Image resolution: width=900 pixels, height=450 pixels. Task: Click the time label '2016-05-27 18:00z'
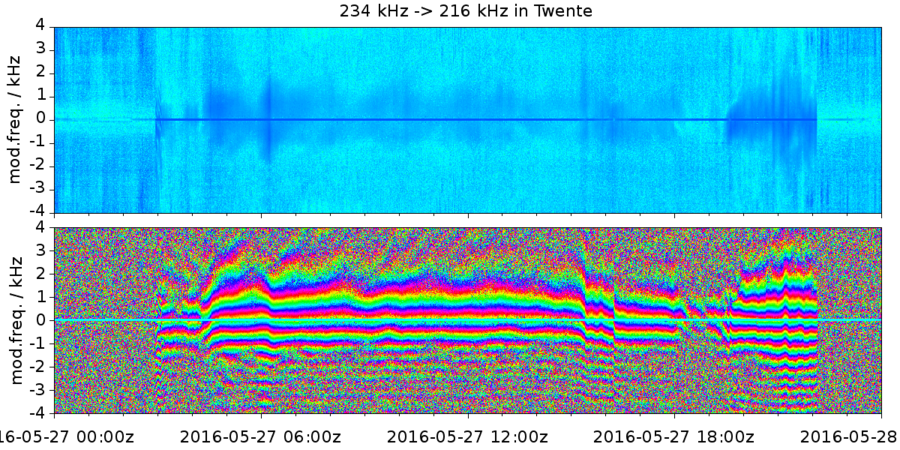(675, 437)
